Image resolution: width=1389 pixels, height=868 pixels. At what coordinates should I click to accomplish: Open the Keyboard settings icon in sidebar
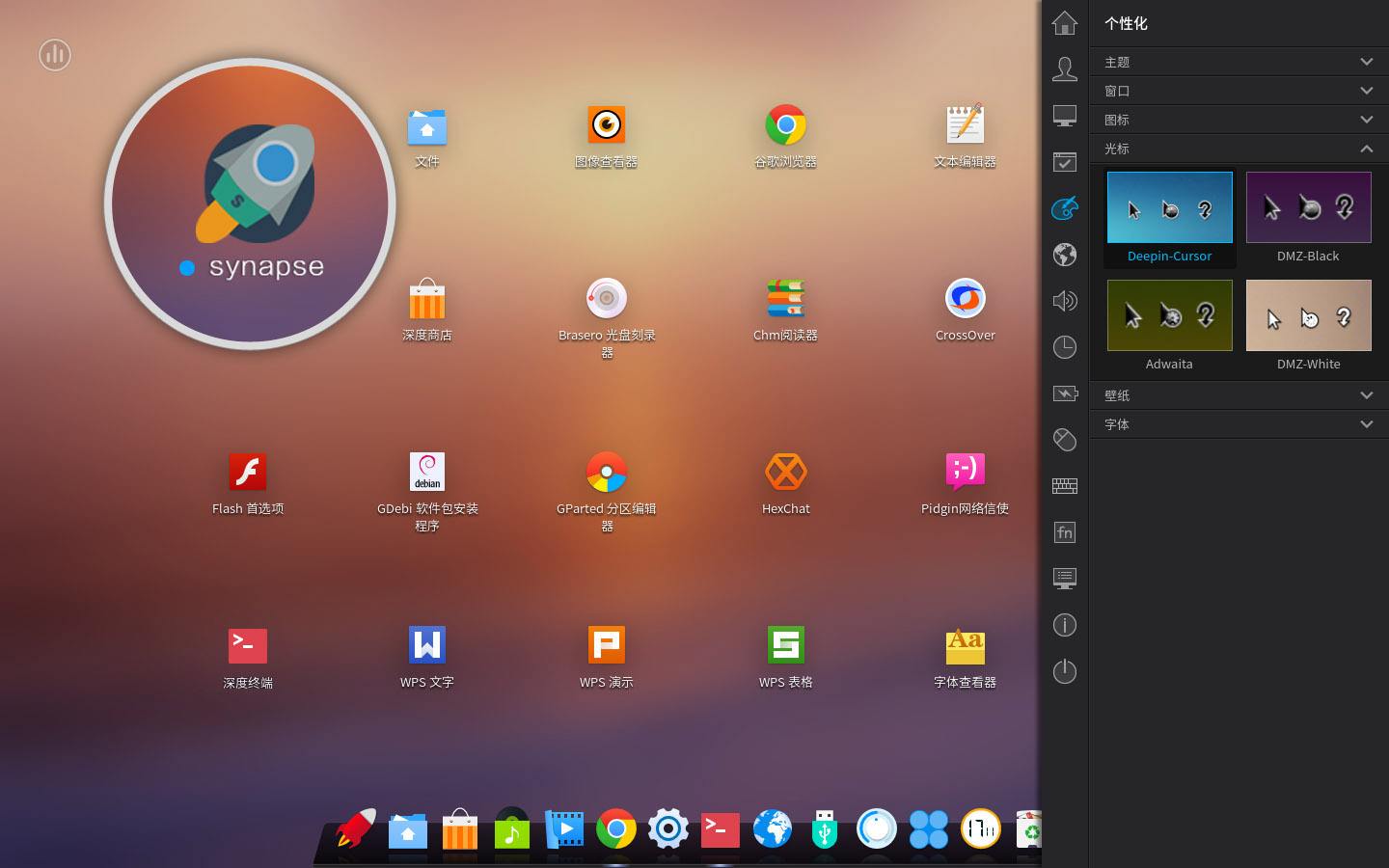[1065, 485]
